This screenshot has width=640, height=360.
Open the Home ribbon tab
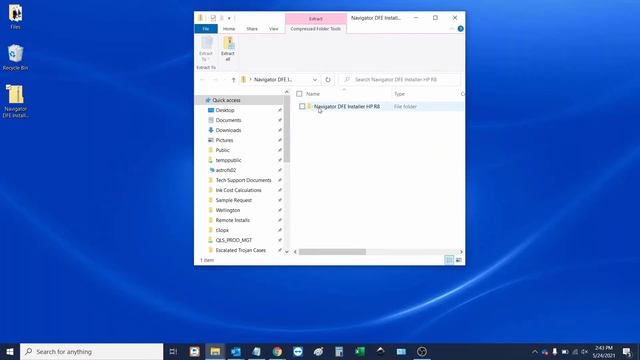pyautogui.click(x=229, y=29)
